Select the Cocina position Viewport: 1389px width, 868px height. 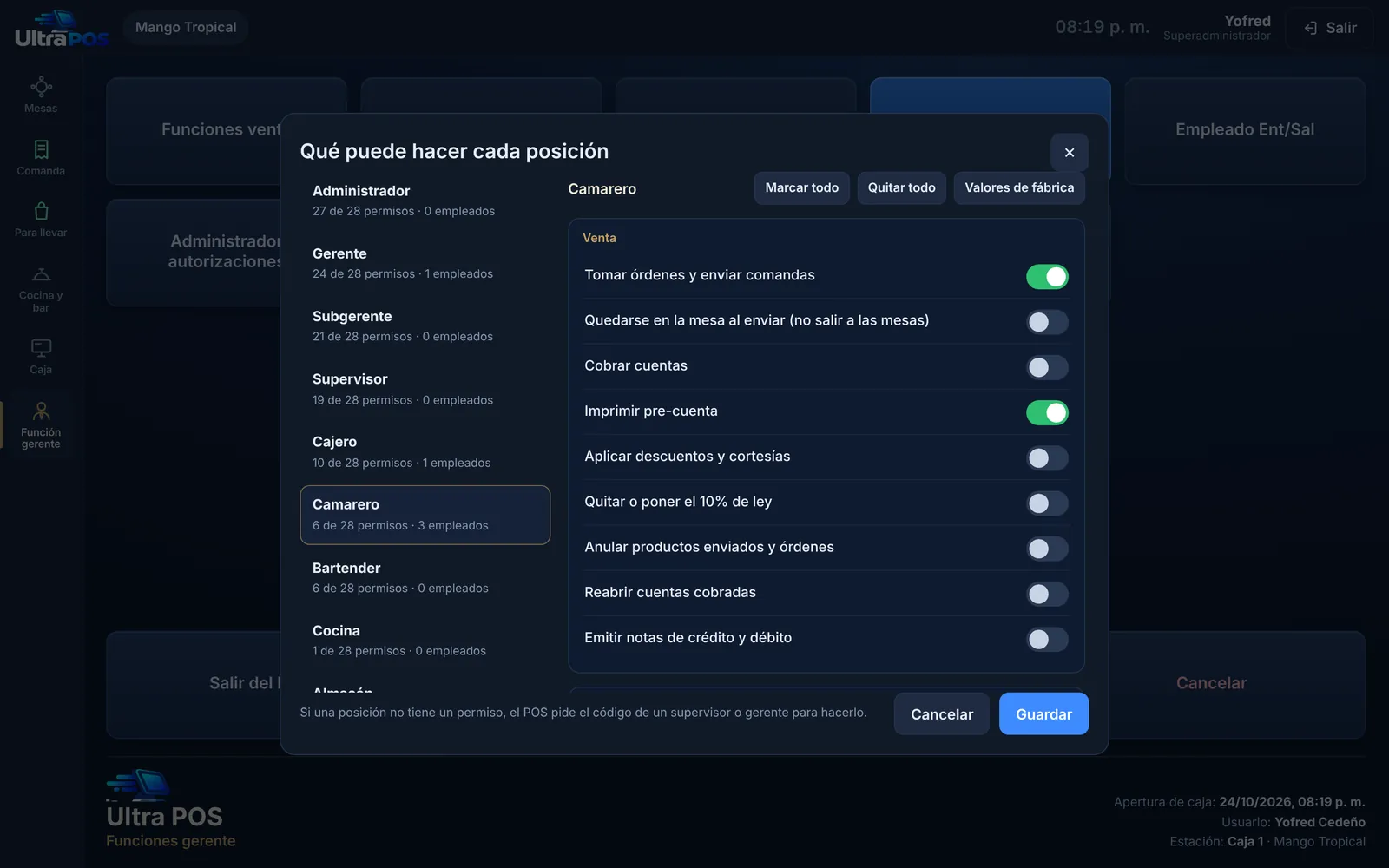tap(425, 640)
